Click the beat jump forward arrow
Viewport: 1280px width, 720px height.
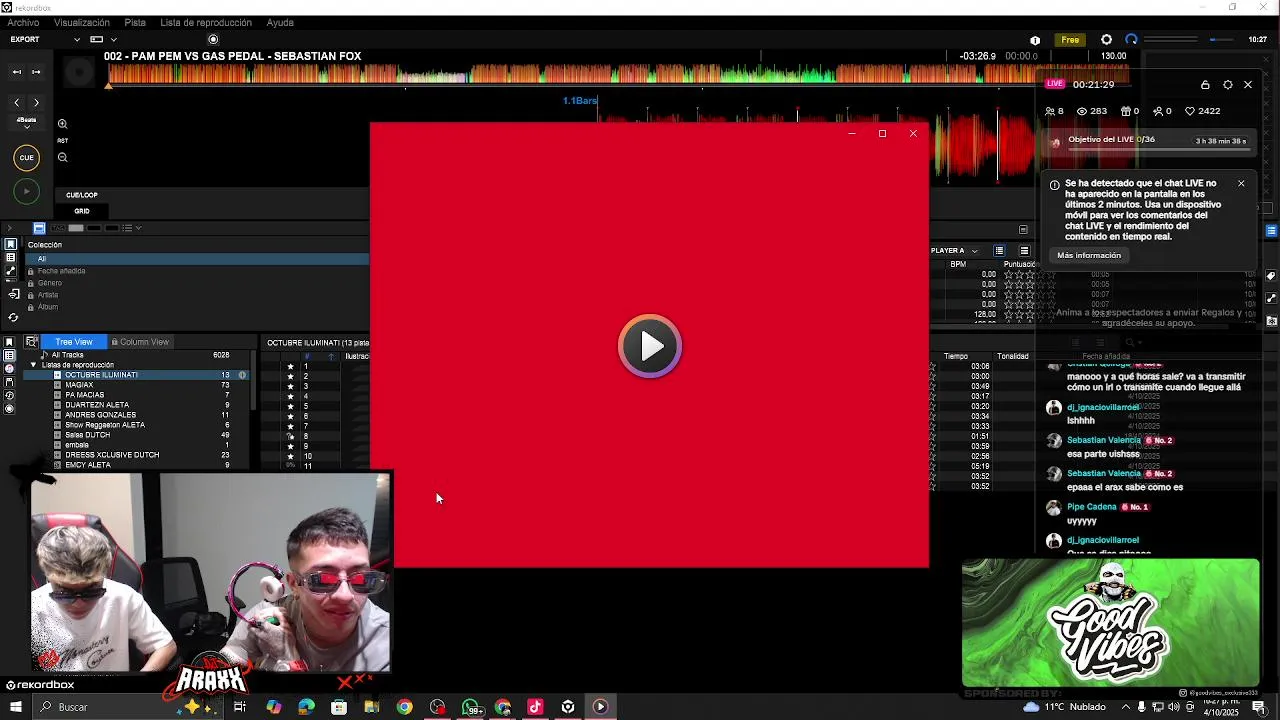point(36,103)
